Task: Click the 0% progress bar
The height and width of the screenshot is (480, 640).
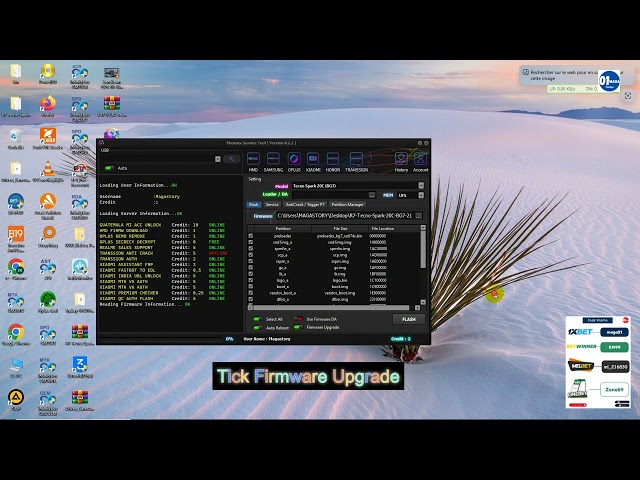Action: [161, 339]
